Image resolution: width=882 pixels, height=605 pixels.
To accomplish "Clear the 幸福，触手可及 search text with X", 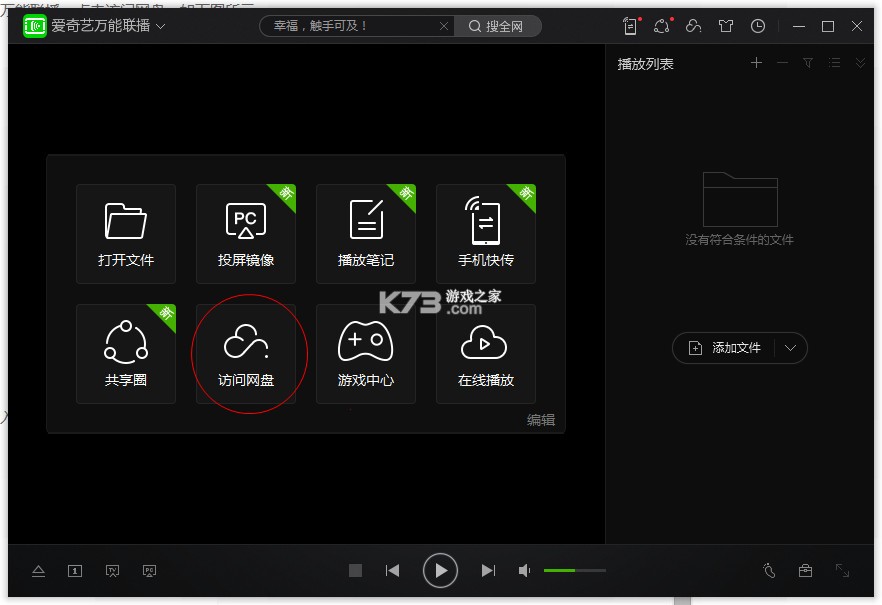I will click(444, 26).
